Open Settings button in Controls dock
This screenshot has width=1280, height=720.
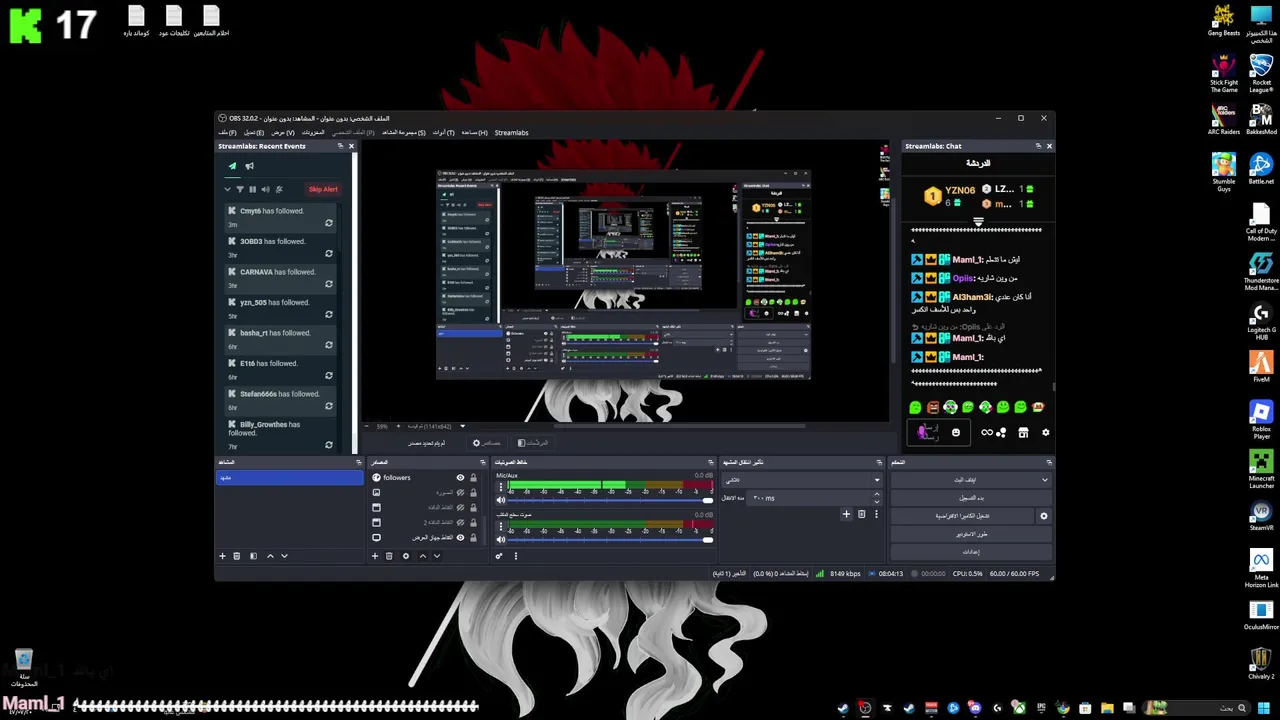coord(971,552)
